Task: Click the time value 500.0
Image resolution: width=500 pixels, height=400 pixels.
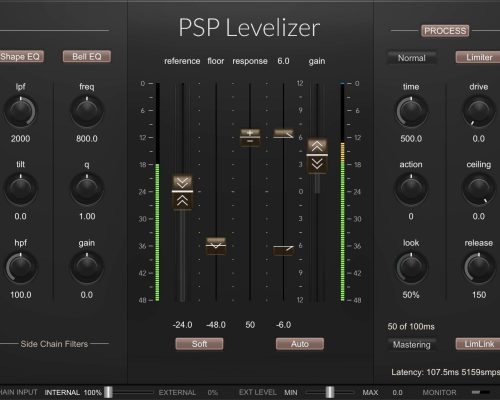Action: pos(411,139)
